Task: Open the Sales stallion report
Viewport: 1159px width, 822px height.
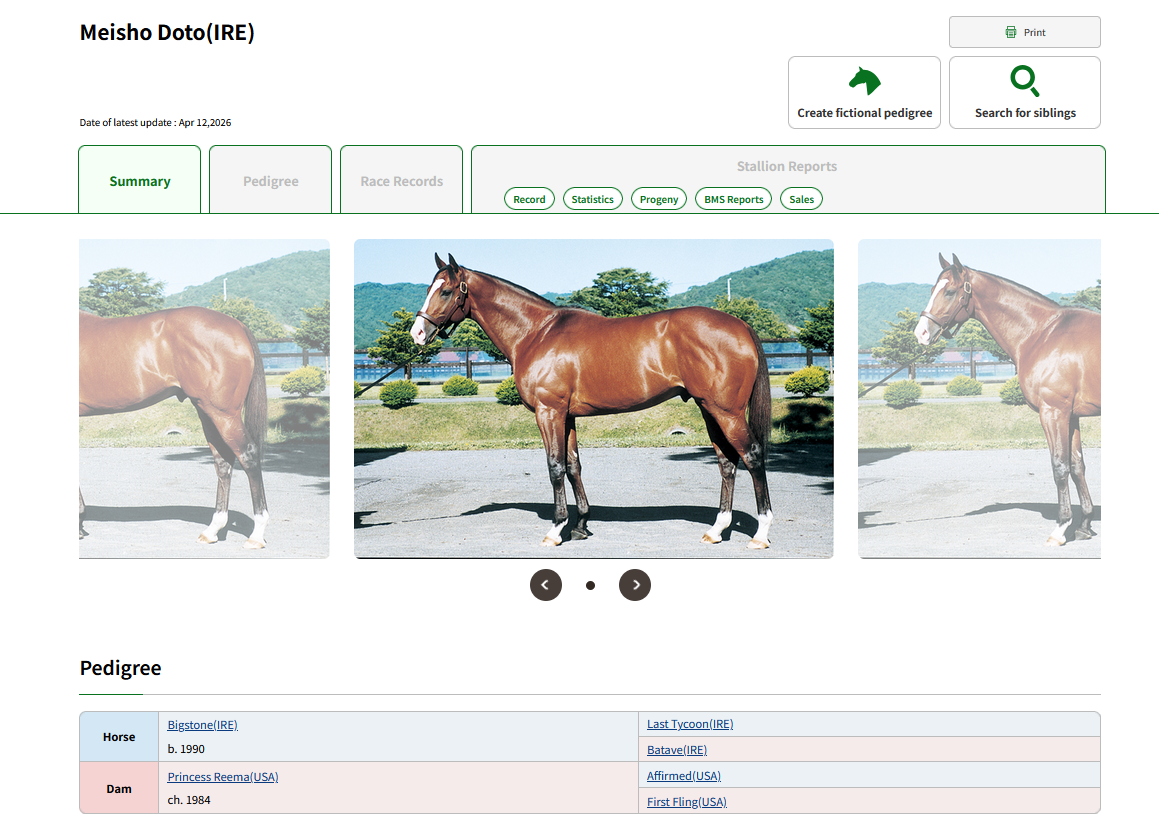Action: [801, 199]
